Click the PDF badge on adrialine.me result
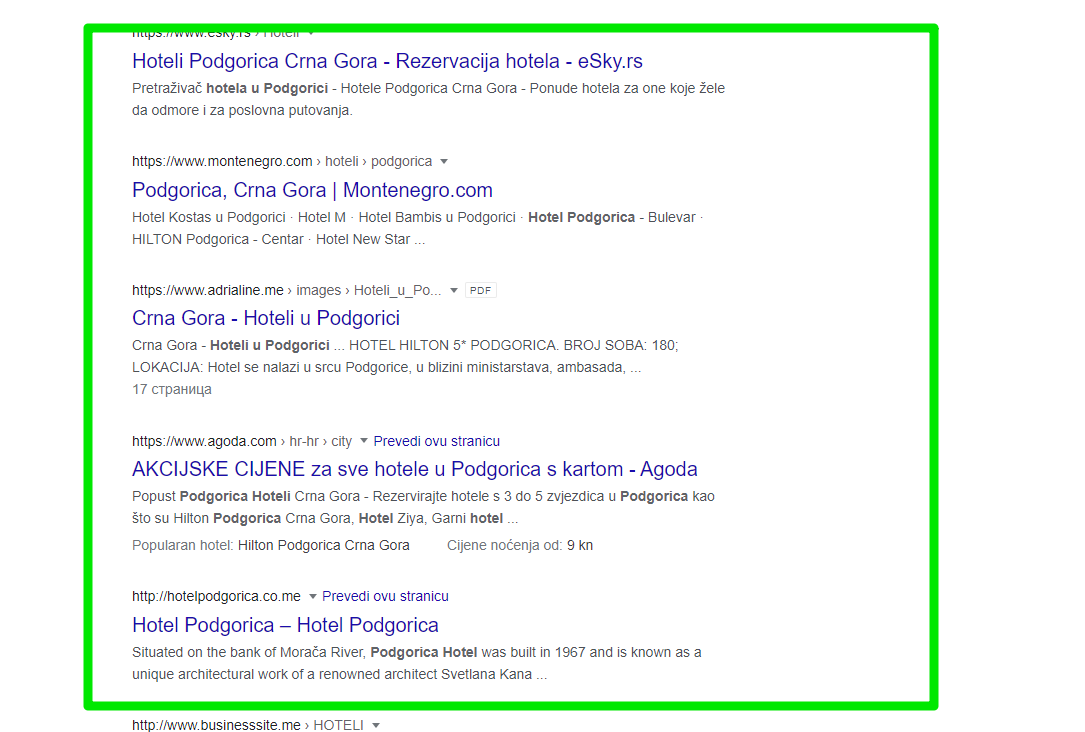This screenshot has width=1085, height=732. coord(481,291)
